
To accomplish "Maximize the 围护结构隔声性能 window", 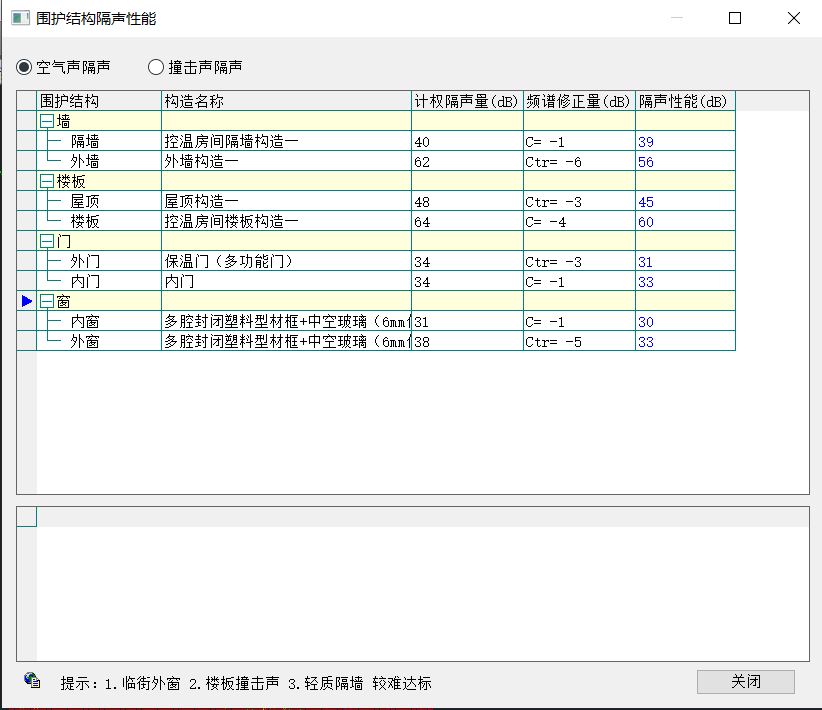I will click(x=735, y=18).
